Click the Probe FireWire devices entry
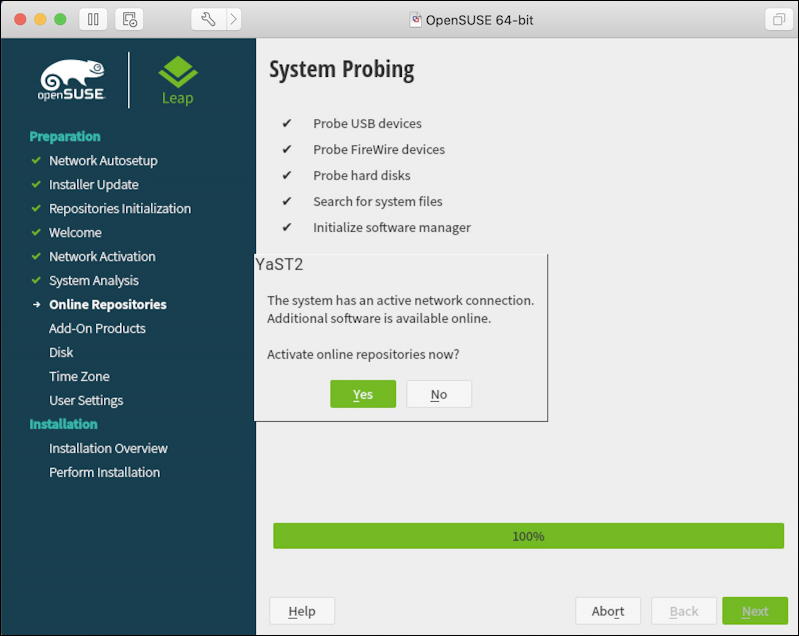 [379, 149]
